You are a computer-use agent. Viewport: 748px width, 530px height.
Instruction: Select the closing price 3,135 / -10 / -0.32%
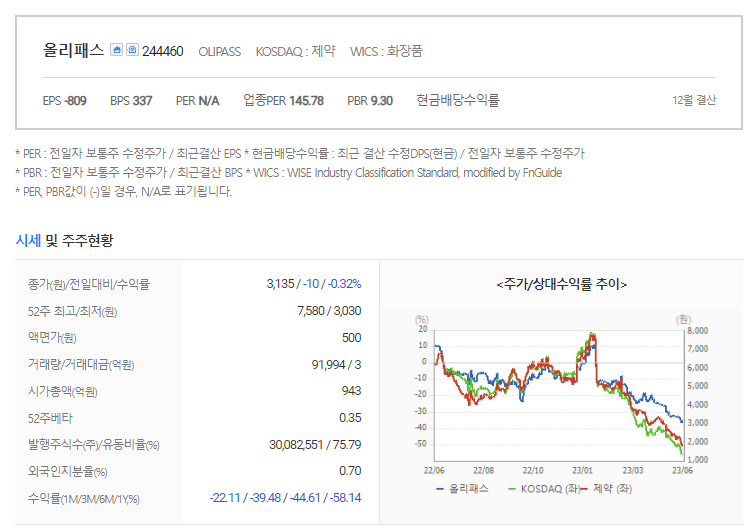(x=314, y=284)
